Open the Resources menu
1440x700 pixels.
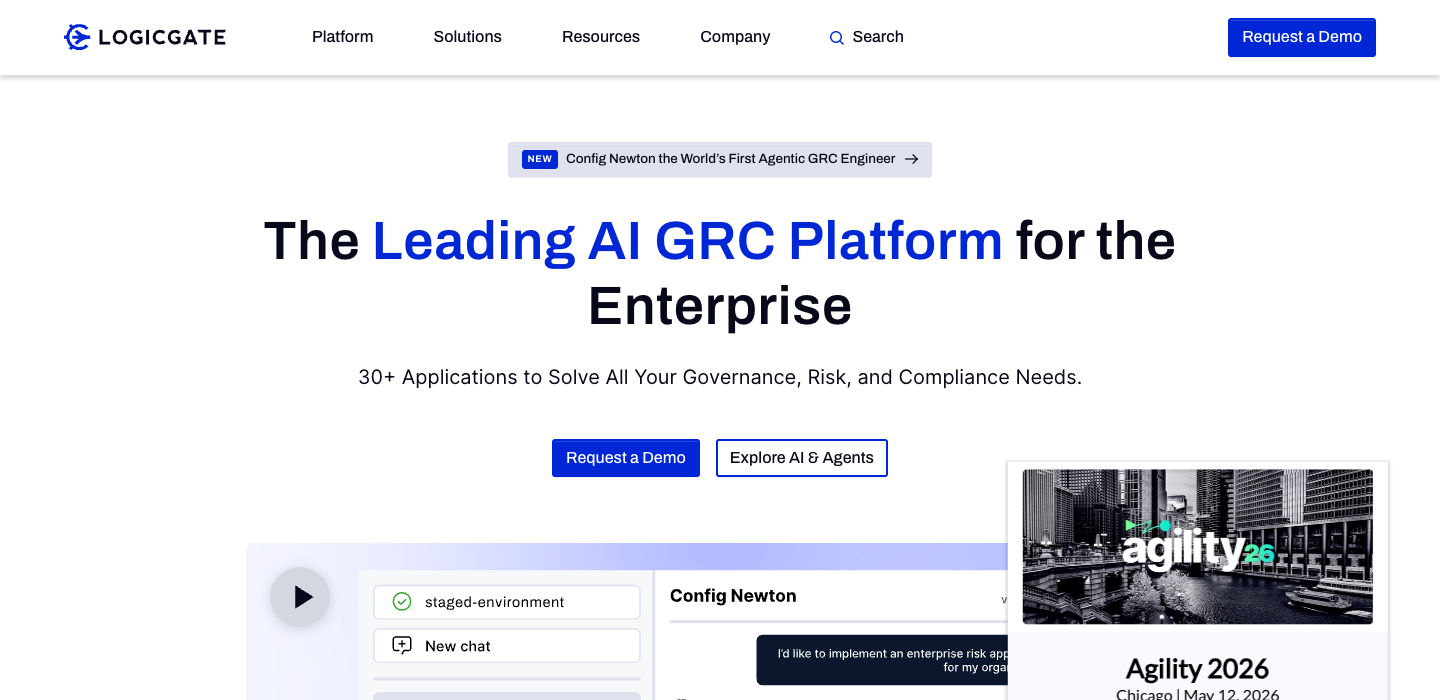[x=601, y=37]
